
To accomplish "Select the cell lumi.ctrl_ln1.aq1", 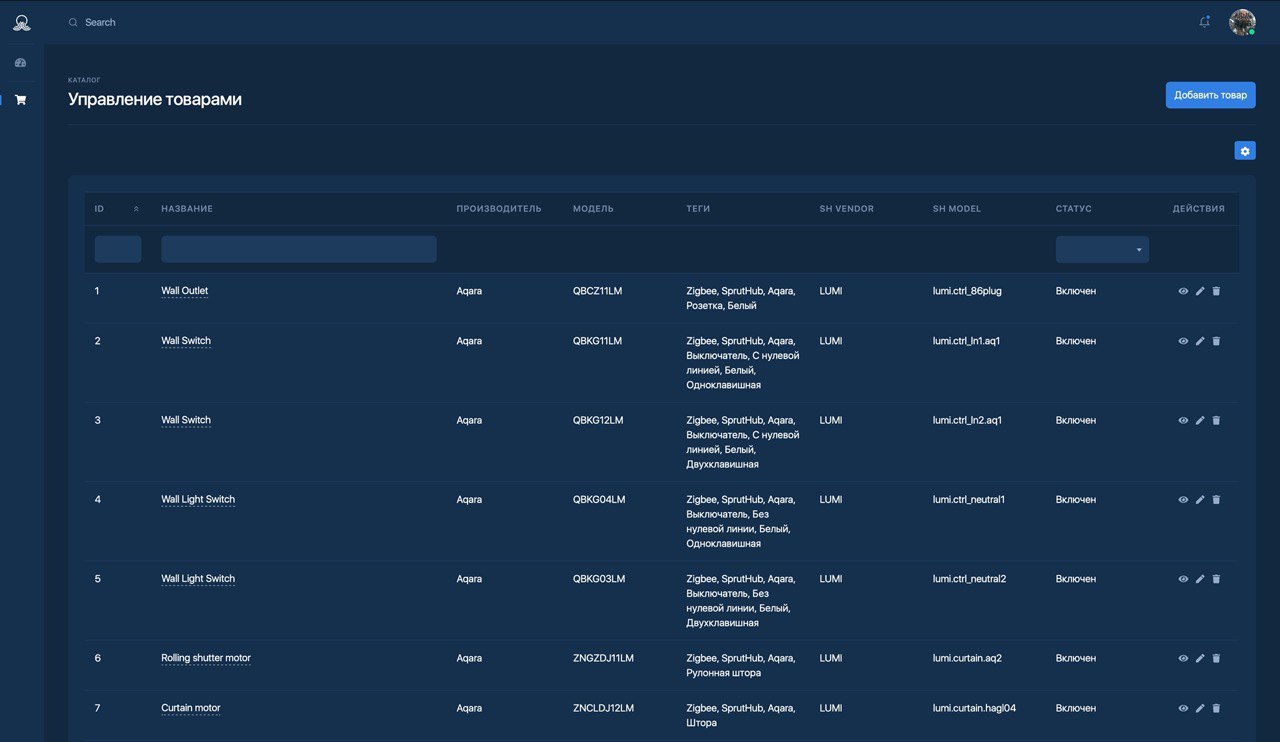I will 966,341.
